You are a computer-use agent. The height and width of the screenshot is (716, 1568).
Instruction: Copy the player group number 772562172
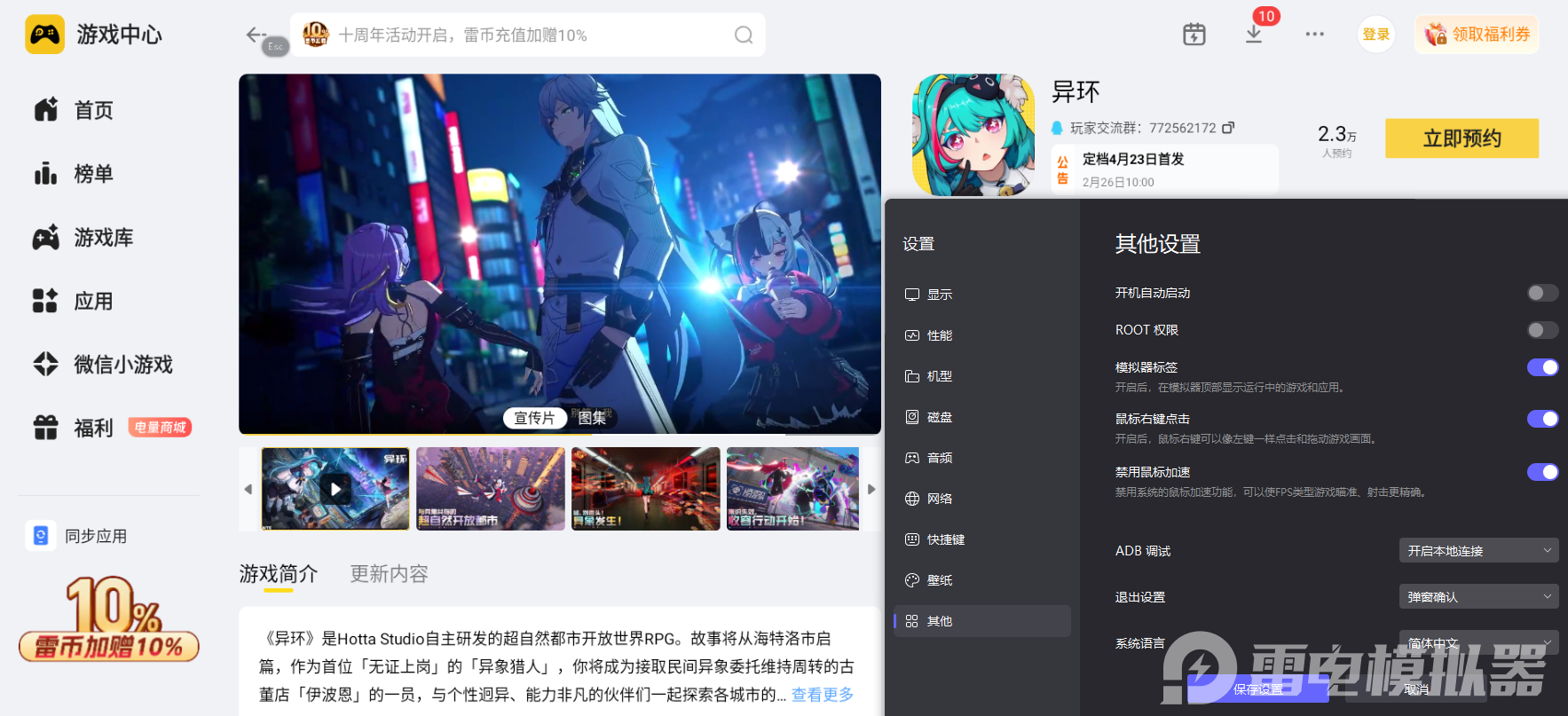(1228, 128)
